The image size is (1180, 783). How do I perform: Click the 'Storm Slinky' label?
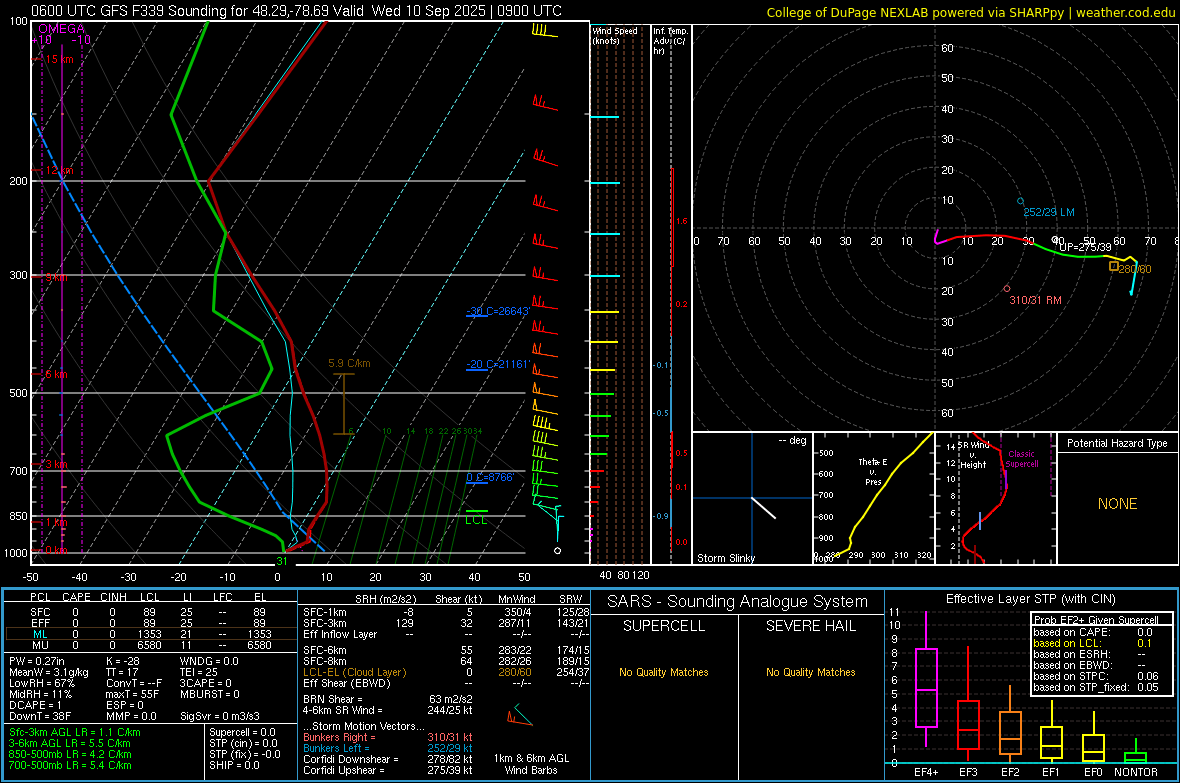[x=725, y=558]
